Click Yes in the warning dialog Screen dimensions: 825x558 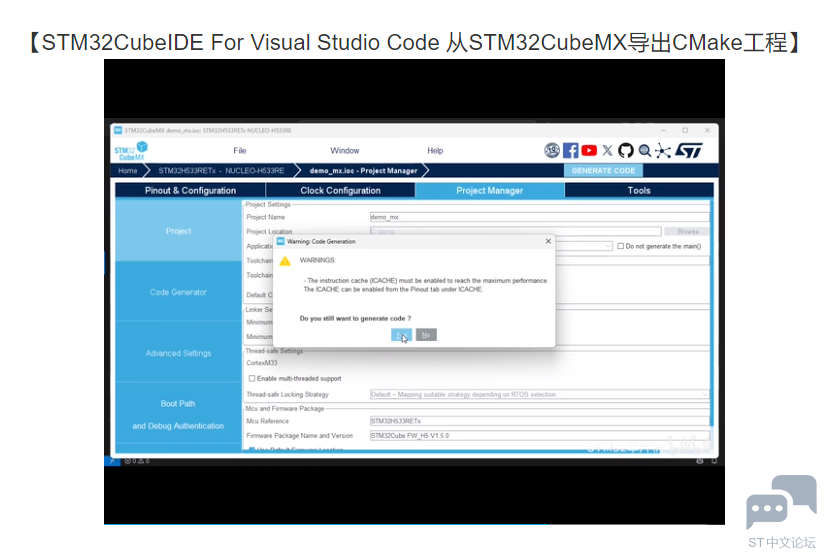[x=401, y=335]
